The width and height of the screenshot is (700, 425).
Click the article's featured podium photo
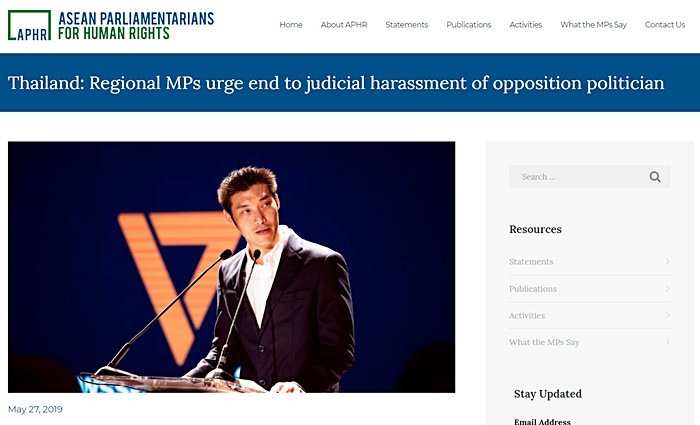231,267
